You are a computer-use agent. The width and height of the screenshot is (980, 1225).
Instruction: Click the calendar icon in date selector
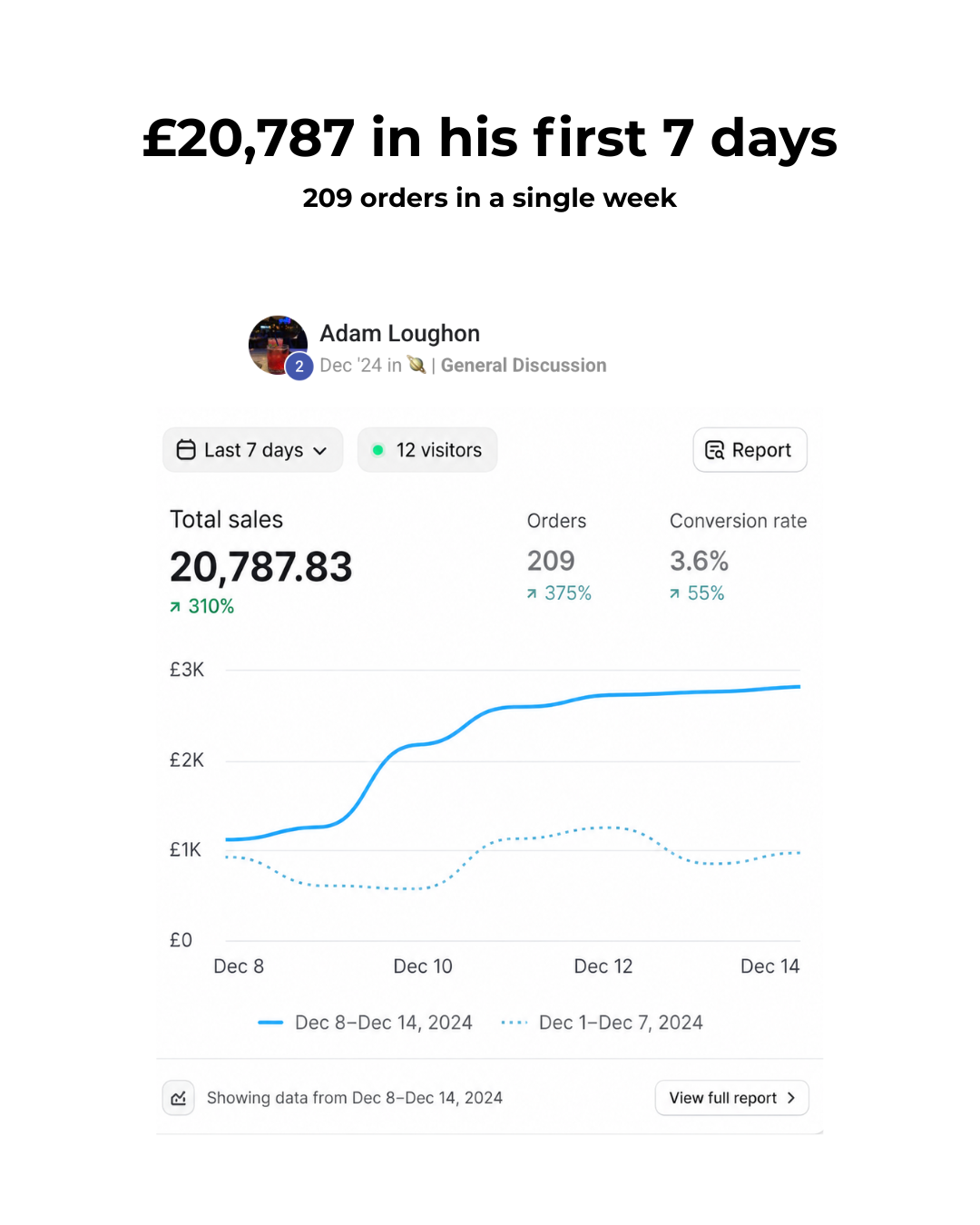tap(186, 450)
